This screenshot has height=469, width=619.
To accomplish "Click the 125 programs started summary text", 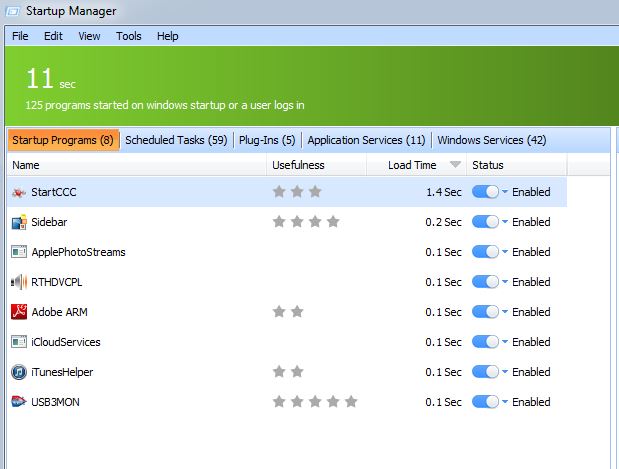I will (x=165, y=105).
